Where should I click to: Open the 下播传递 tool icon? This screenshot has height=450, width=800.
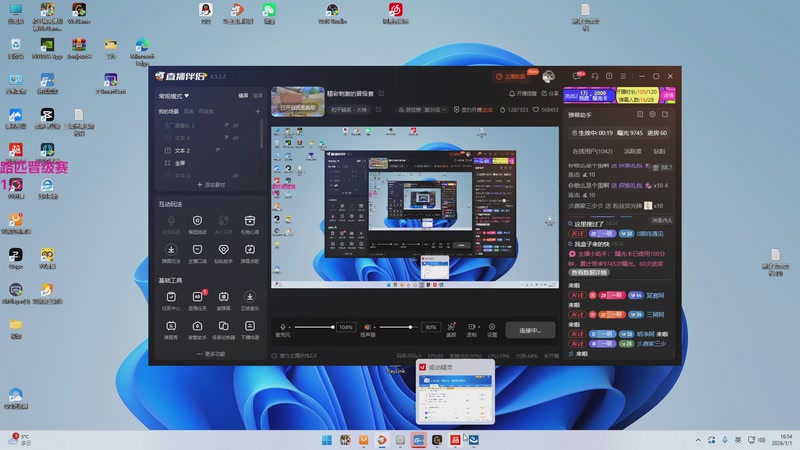249,326
